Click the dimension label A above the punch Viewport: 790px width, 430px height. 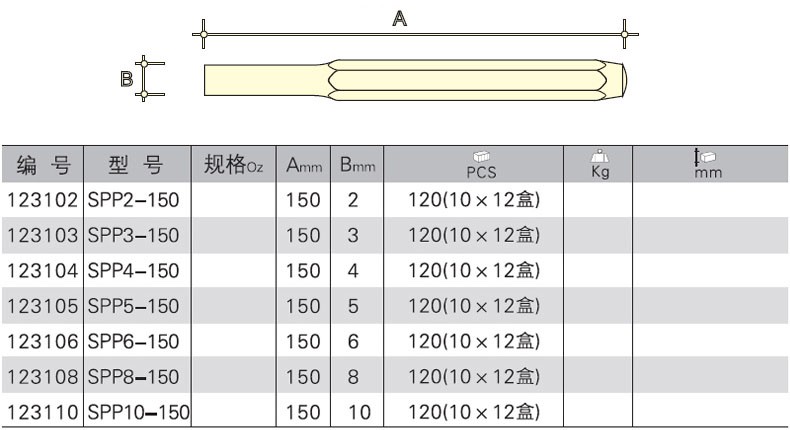[x=398, y=18]
